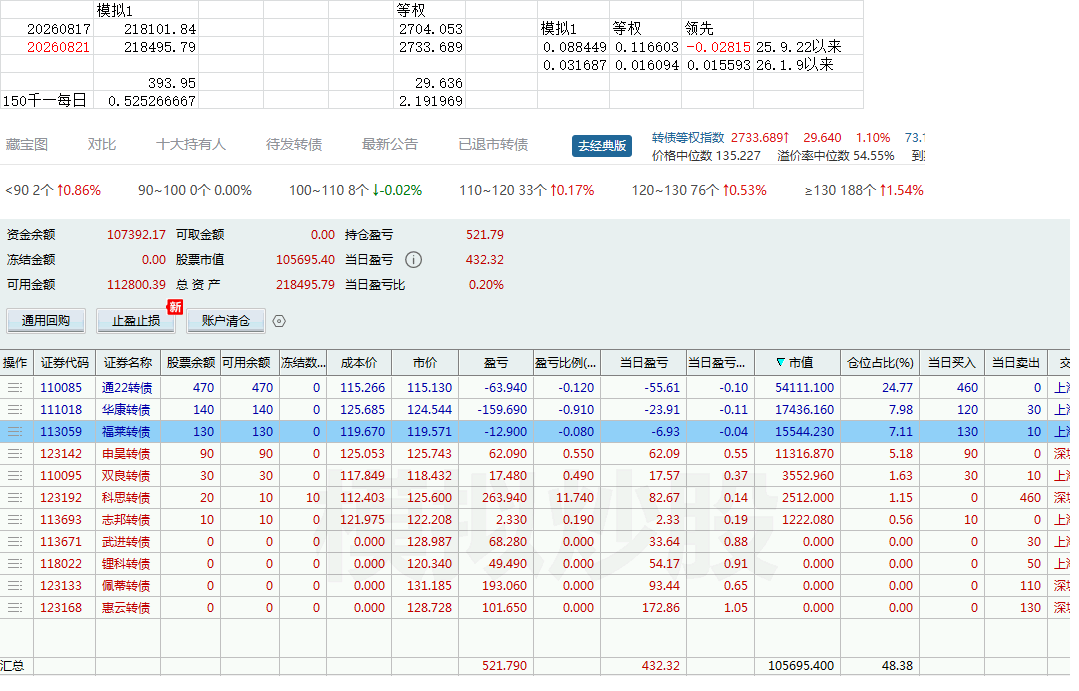
Task: Click the 120~130 76个 price range filter
Action: [698, 190]
